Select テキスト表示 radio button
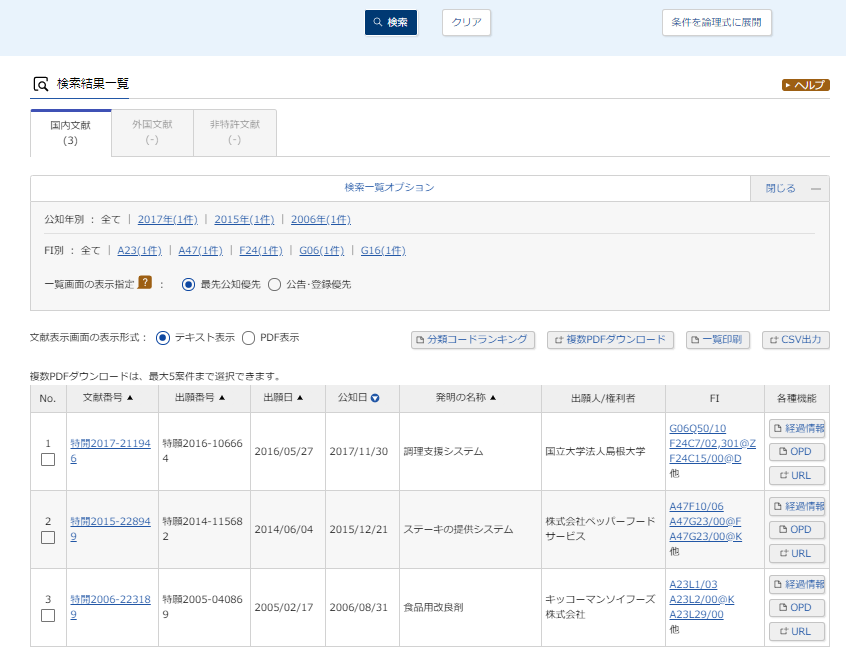Screen dimensions: 846x660 (163, 338)
